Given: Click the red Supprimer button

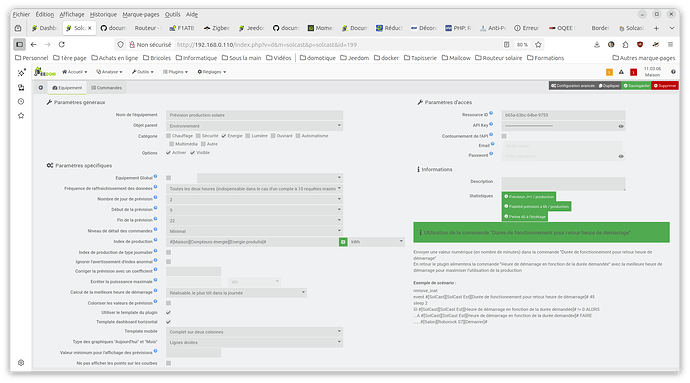Looking at the screenshot, I should [665, 86].
